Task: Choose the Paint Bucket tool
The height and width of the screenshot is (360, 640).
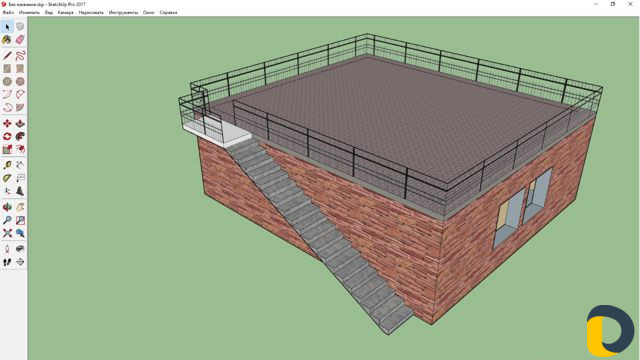Action: tap(7, 40)
